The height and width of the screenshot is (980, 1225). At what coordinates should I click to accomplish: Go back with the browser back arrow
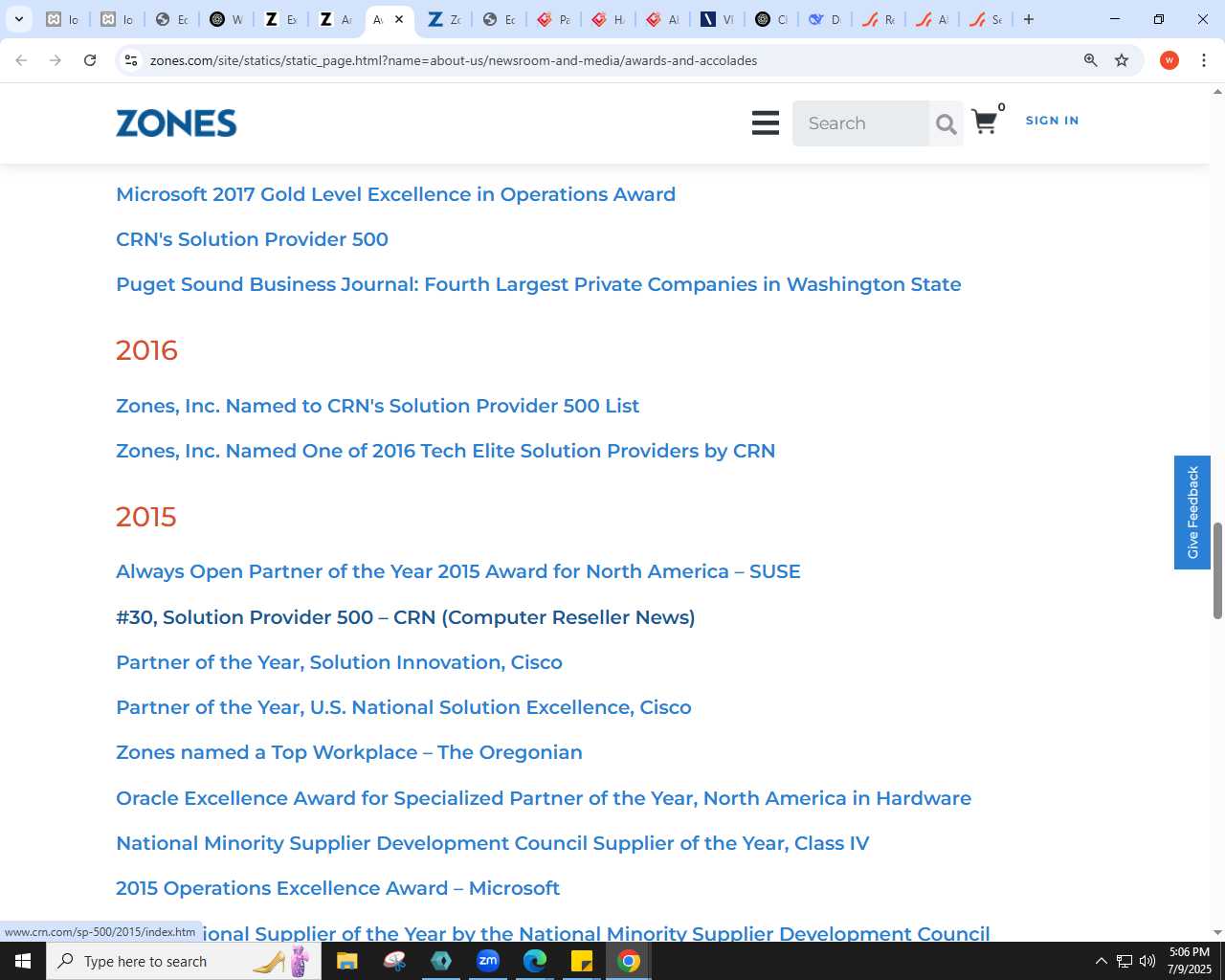21,60
